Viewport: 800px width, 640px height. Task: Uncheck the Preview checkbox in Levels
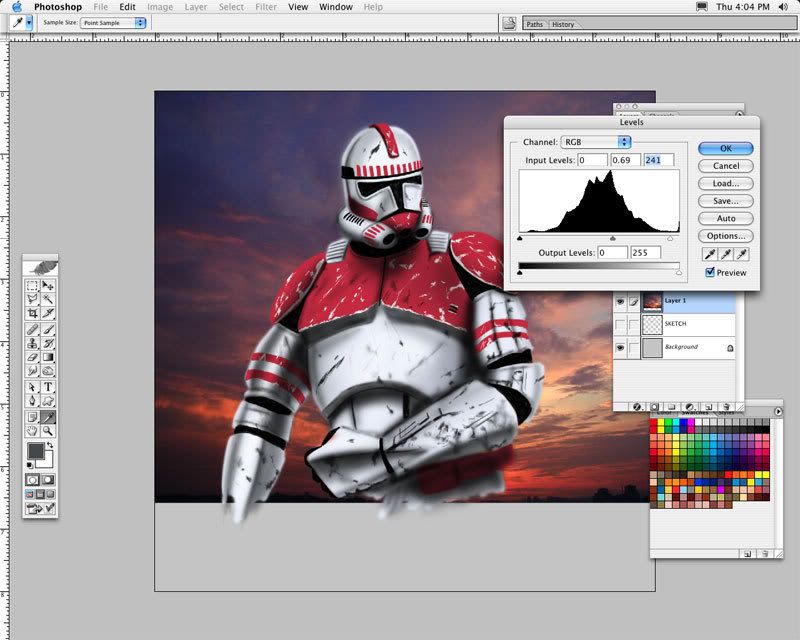(710, 272)
